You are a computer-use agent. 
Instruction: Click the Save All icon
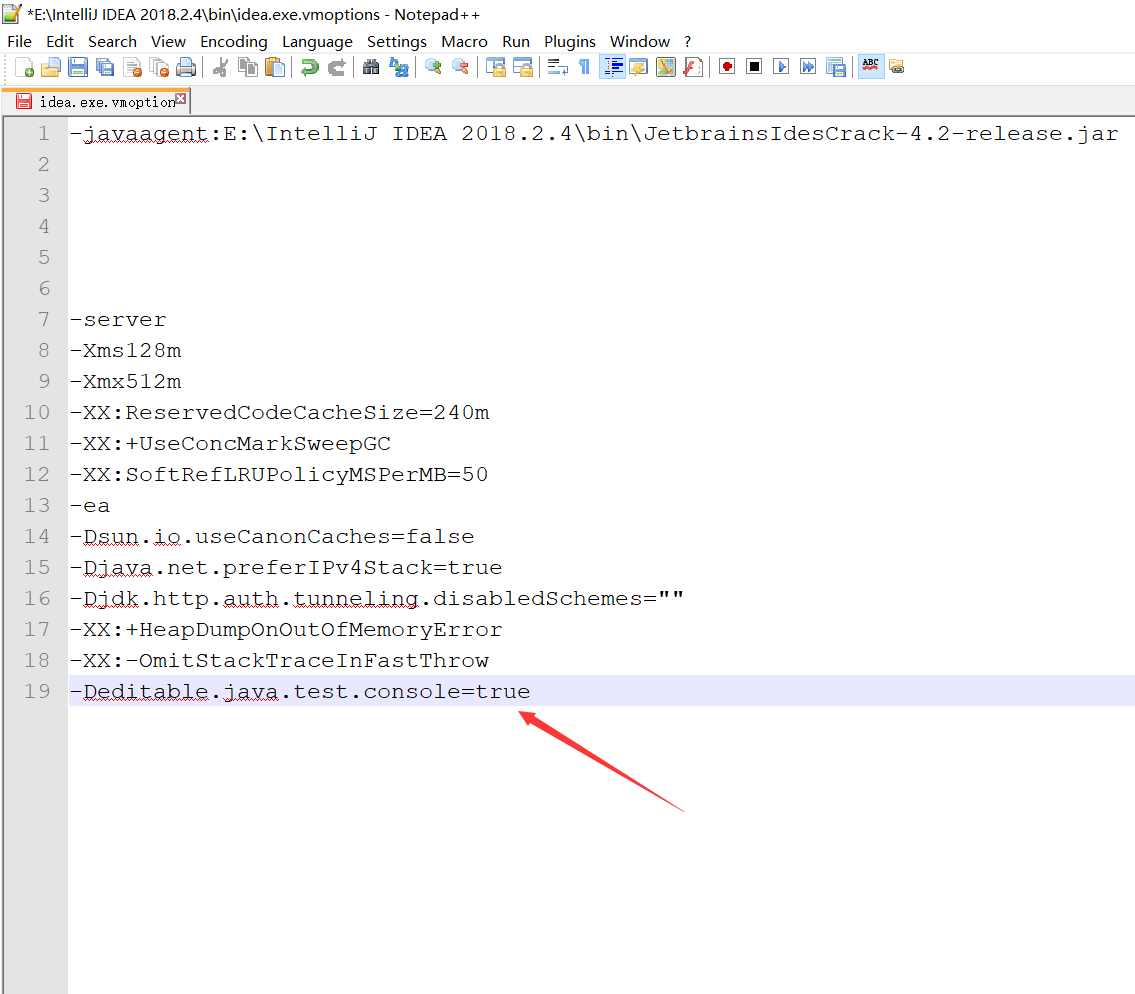coord(105,67)
